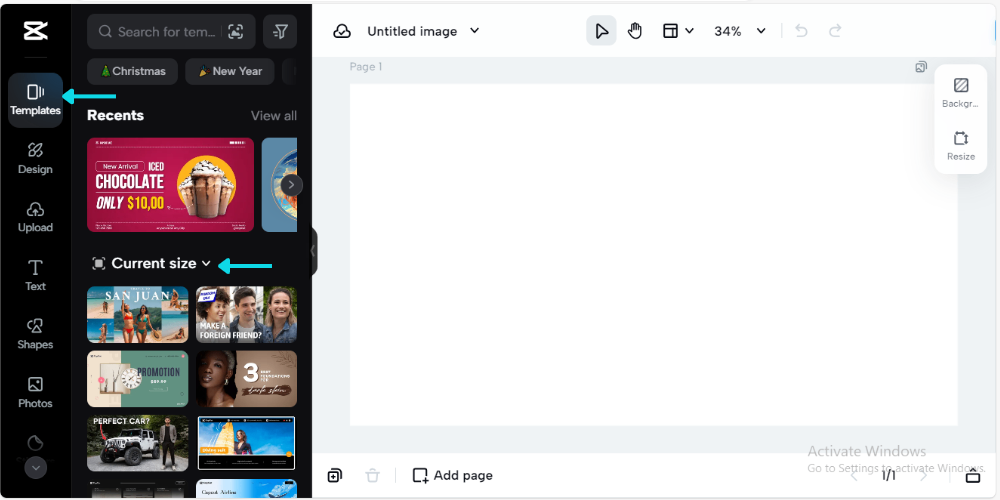
Task: Open the Photos sidebar tab
Action: click(x=35, y=393)
